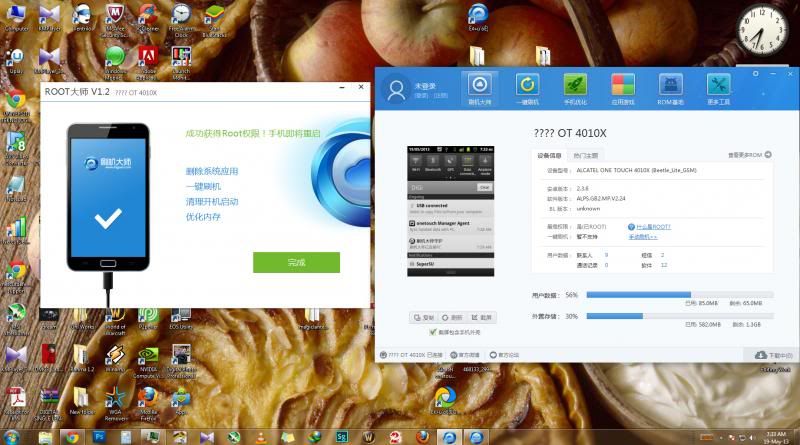Click the OT 4010X connection status item
The width and height of the screenshot is (800, 445).
pos(411,355)
